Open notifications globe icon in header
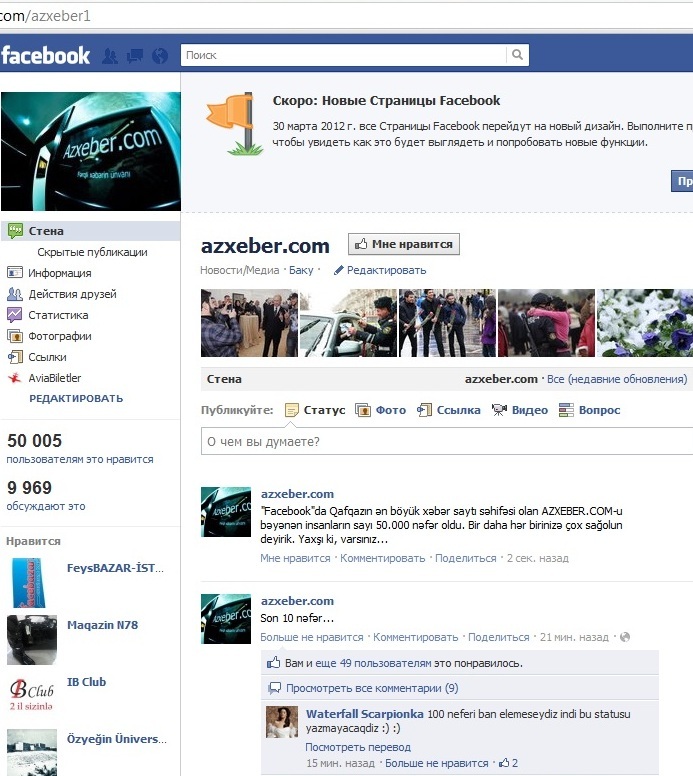 coord(159,56)
